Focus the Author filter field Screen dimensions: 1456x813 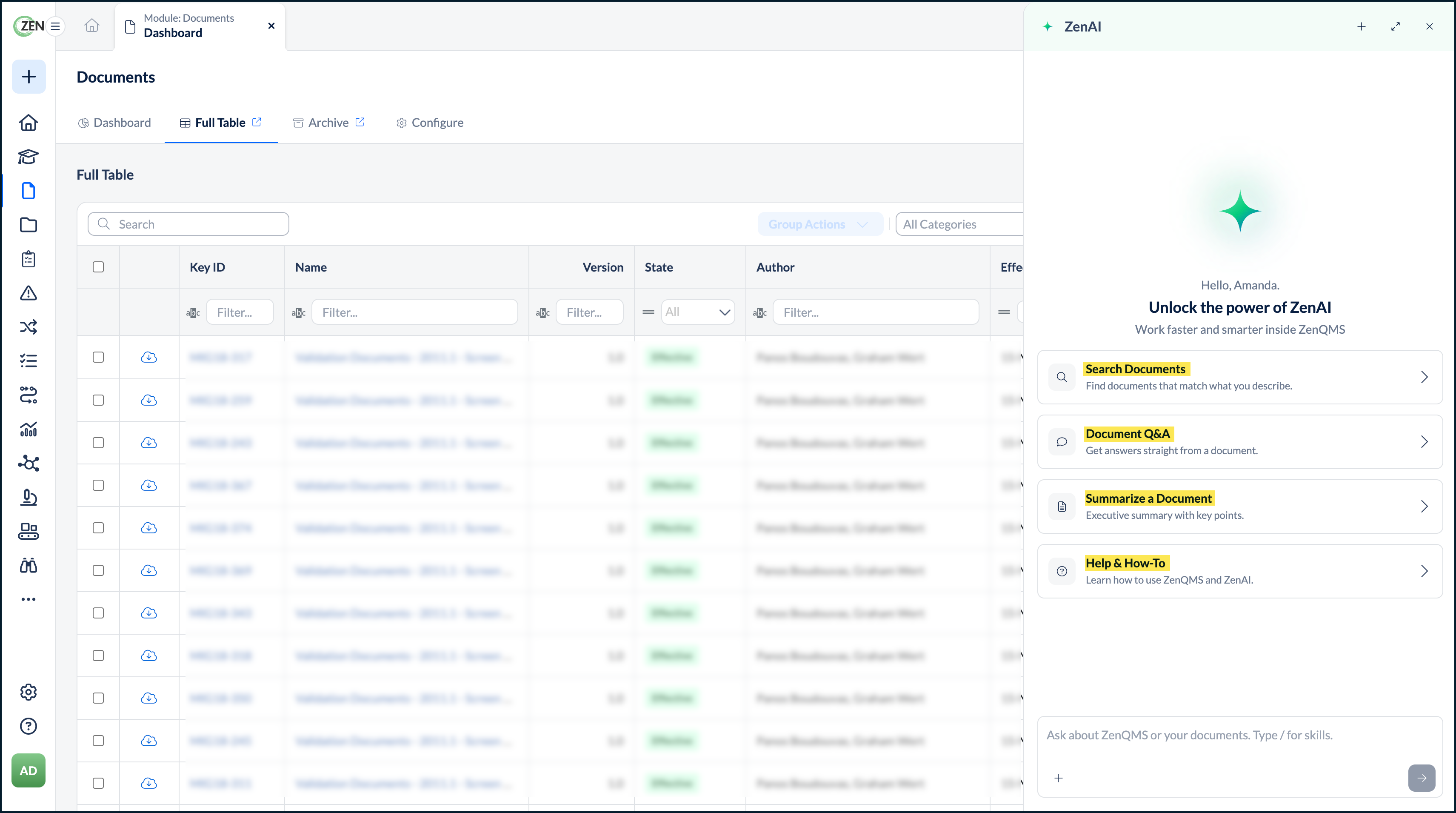876,312
